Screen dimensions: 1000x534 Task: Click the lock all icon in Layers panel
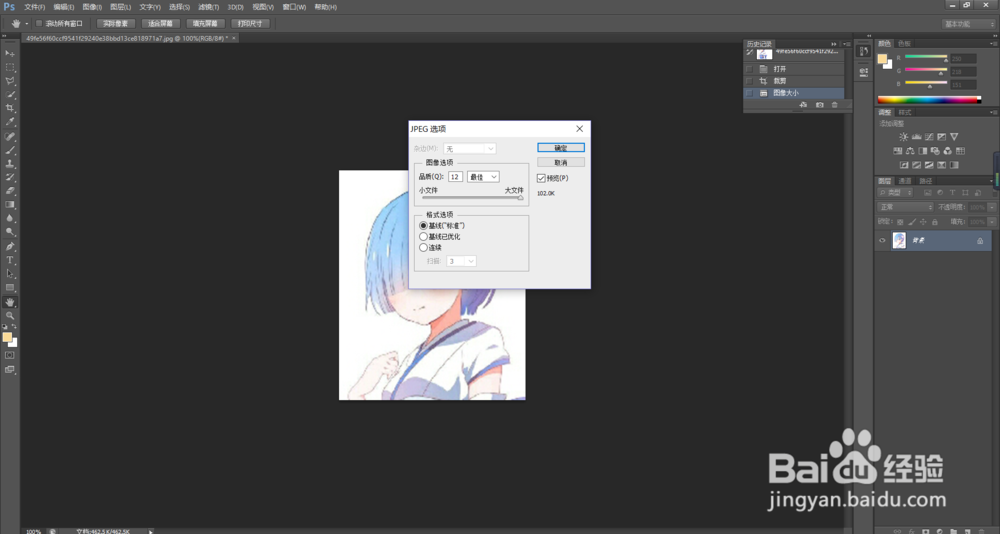934,222
